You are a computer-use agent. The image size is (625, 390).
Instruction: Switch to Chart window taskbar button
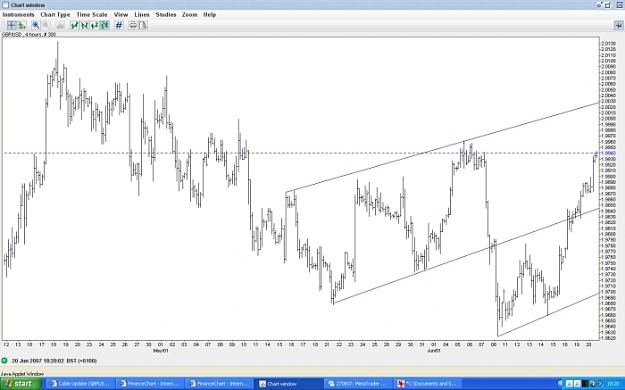(x=288, y=384)
